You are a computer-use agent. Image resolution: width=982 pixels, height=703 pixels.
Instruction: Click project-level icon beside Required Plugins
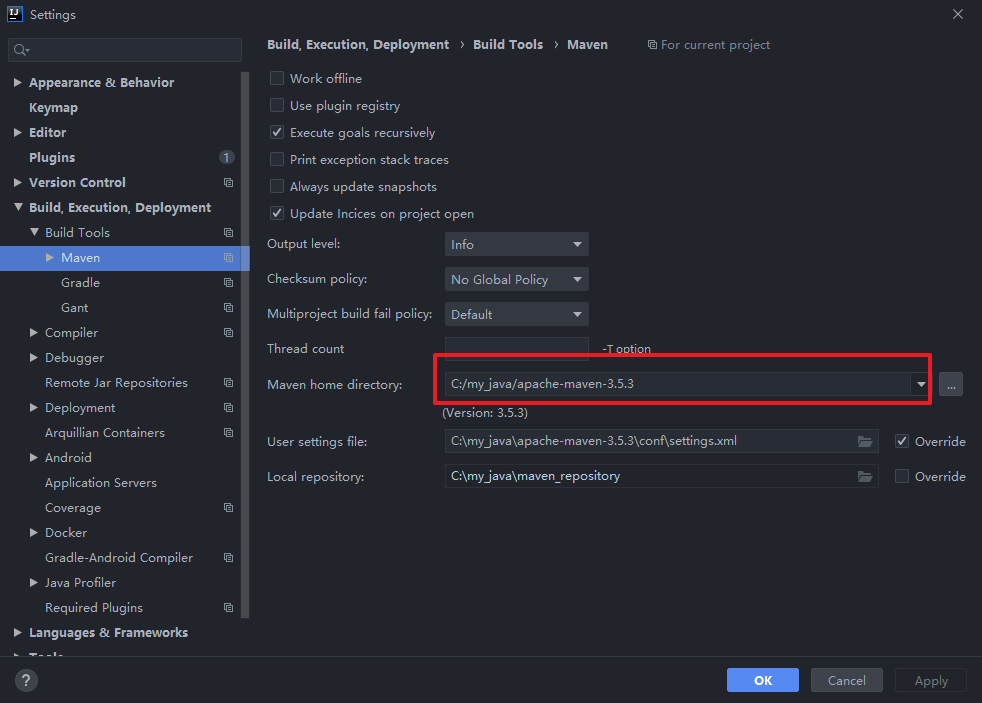tap(229, 608)
